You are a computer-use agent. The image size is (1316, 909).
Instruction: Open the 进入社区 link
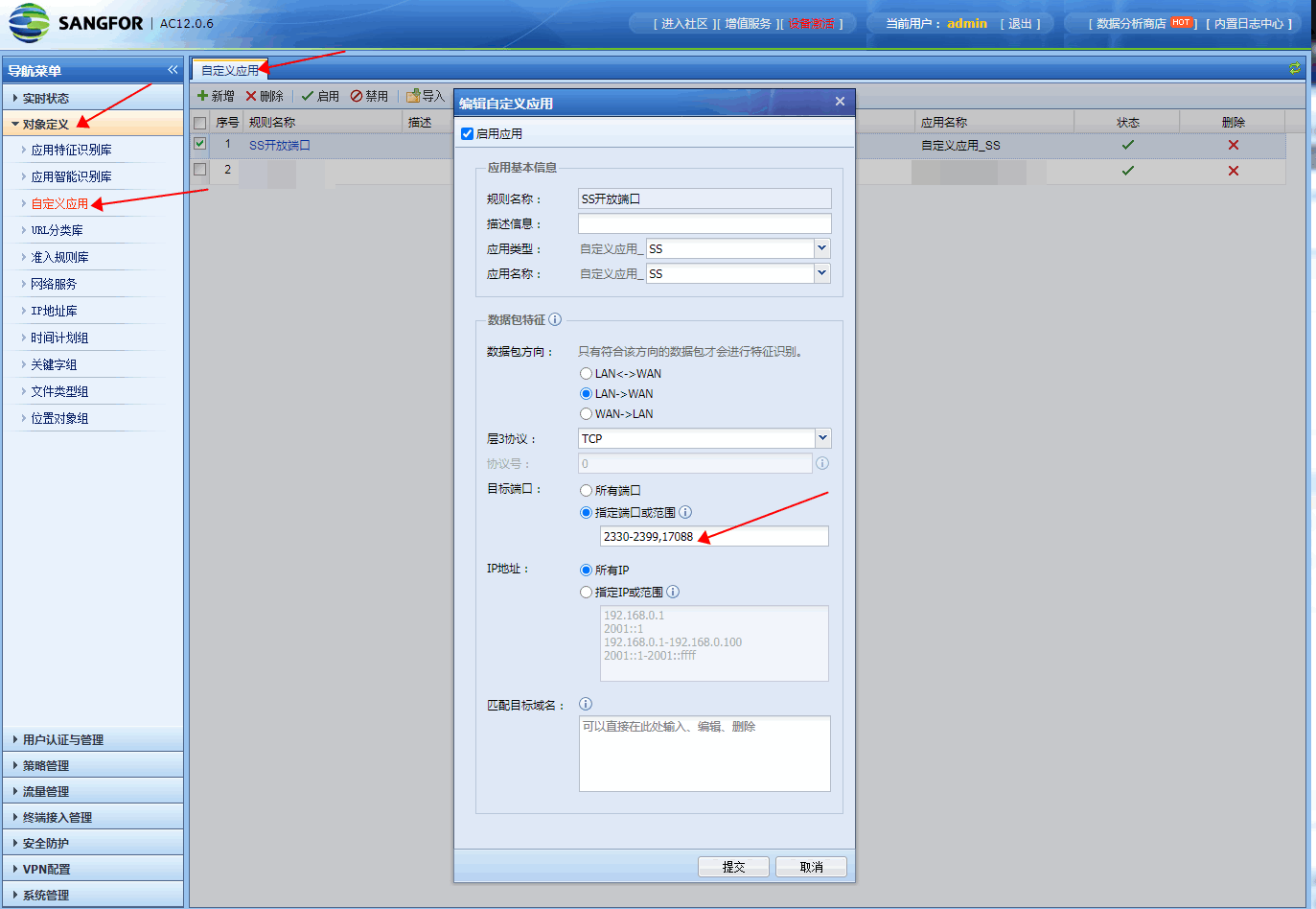click(x=684, y=23)
